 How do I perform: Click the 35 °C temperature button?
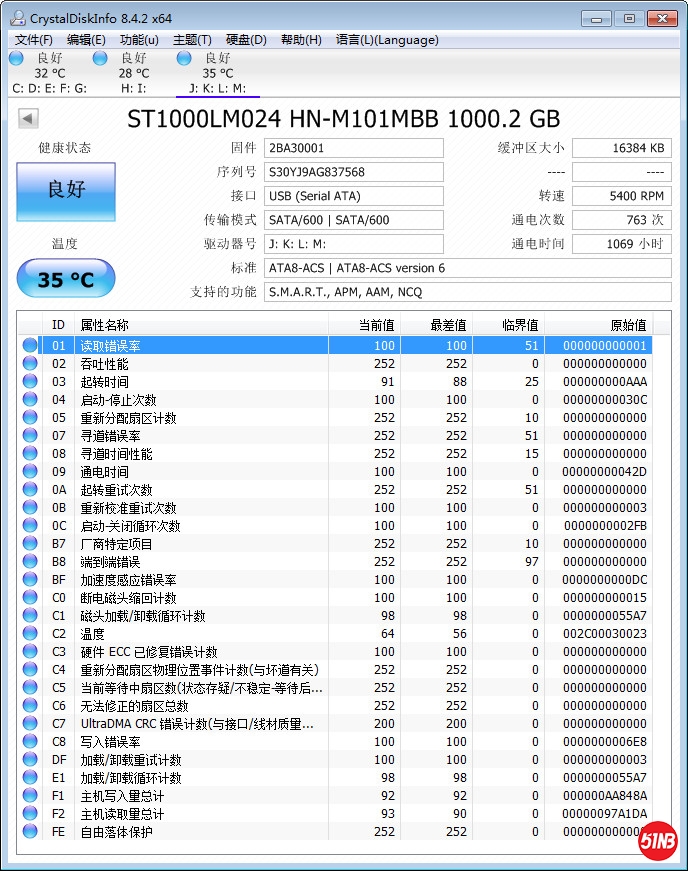click(x=66, y=279)
